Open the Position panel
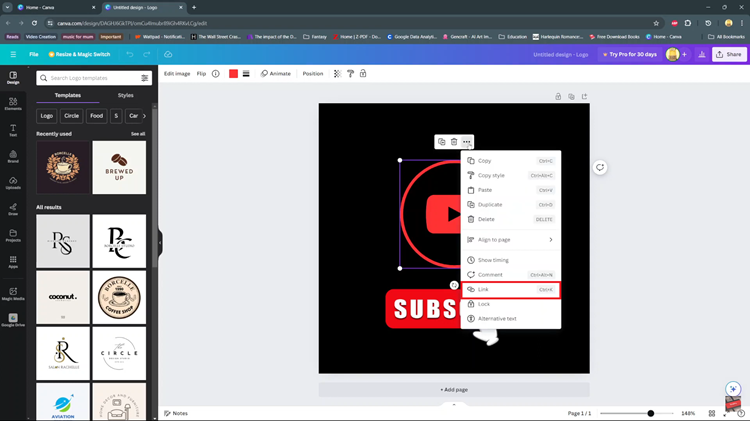Viewport: 750px width, 421px height. pyautogui.click(x=313, y=74)
